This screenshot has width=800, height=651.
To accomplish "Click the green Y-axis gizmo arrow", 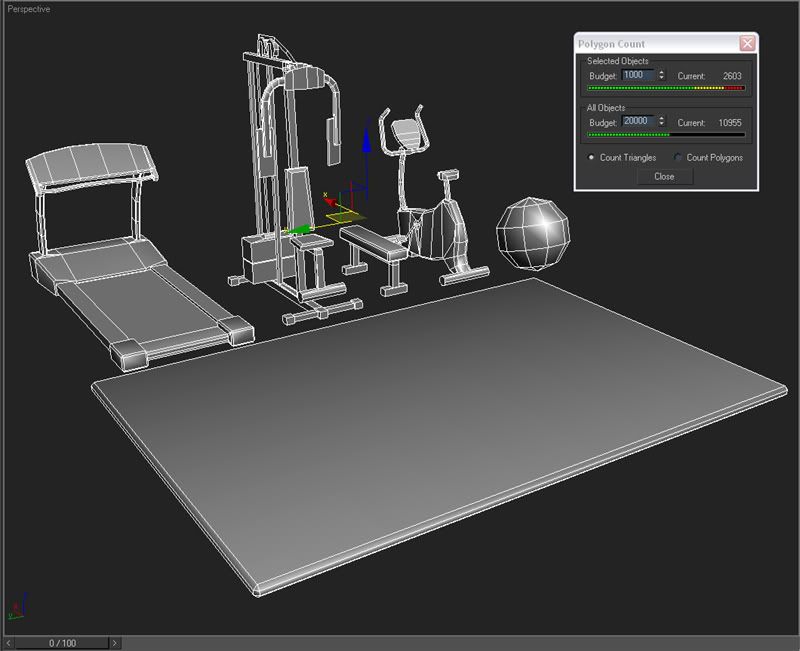I will (x=298, y=229).
